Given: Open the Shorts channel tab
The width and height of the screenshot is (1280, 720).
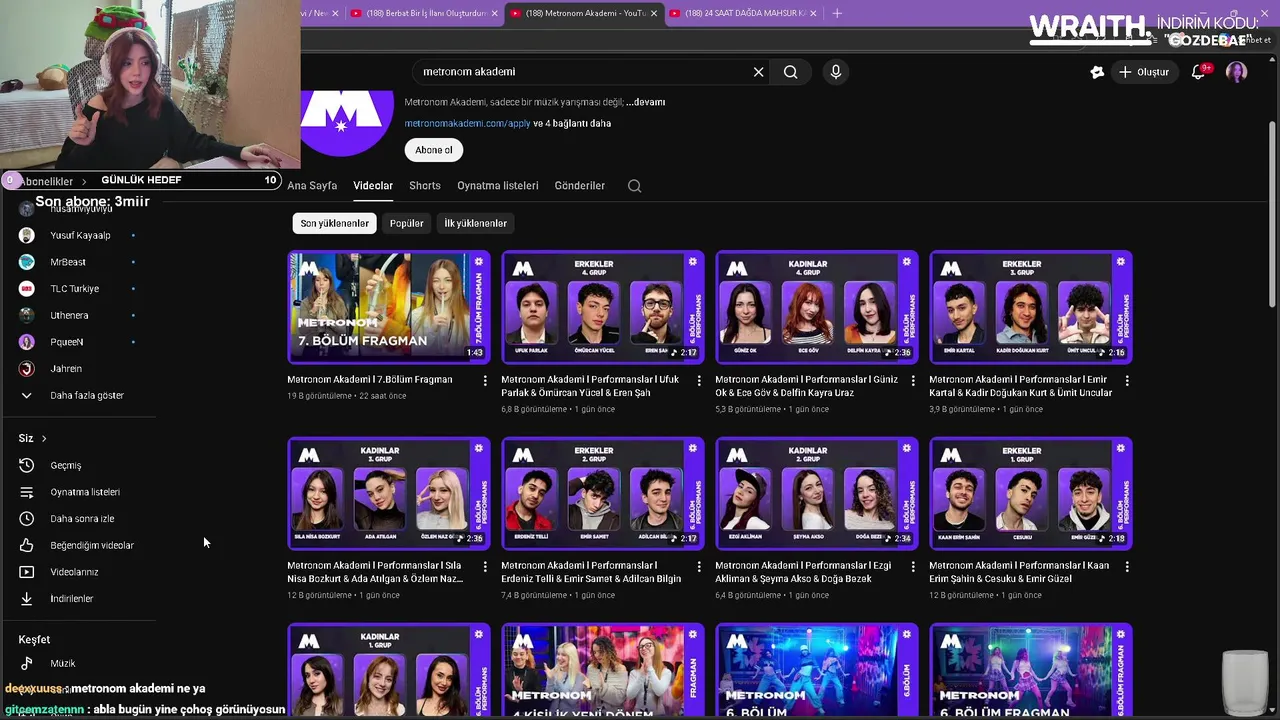Looking at the screenshot, I should (425, 186).
